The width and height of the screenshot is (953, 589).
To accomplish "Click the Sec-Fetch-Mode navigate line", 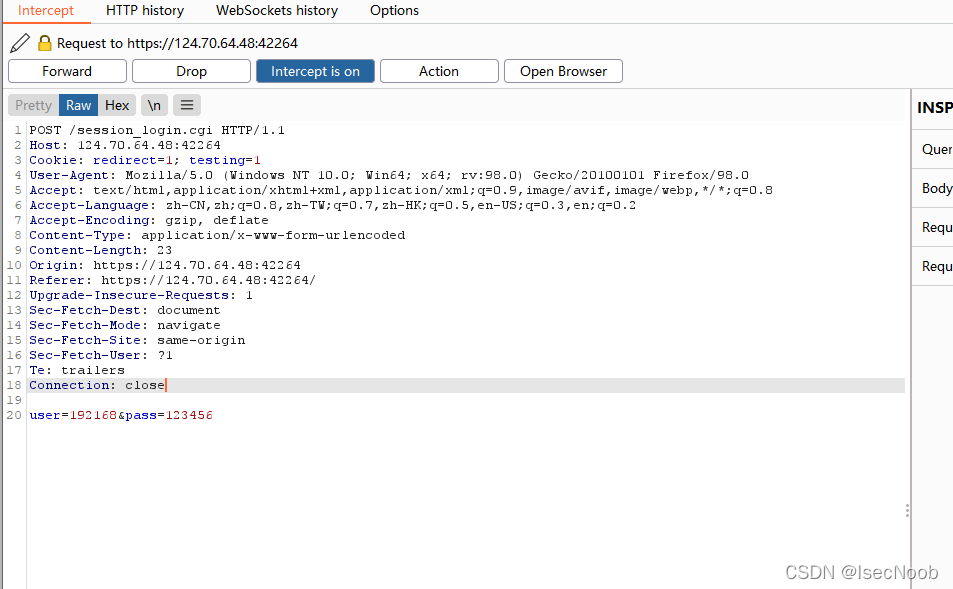I will point(125,325).
